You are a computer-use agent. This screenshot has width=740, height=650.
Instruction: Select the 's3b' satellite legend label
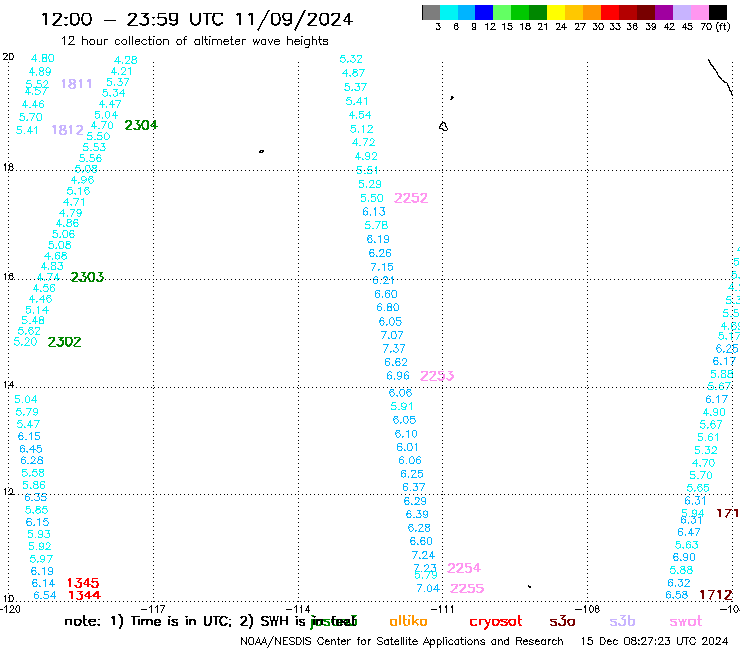coord(622,621)
